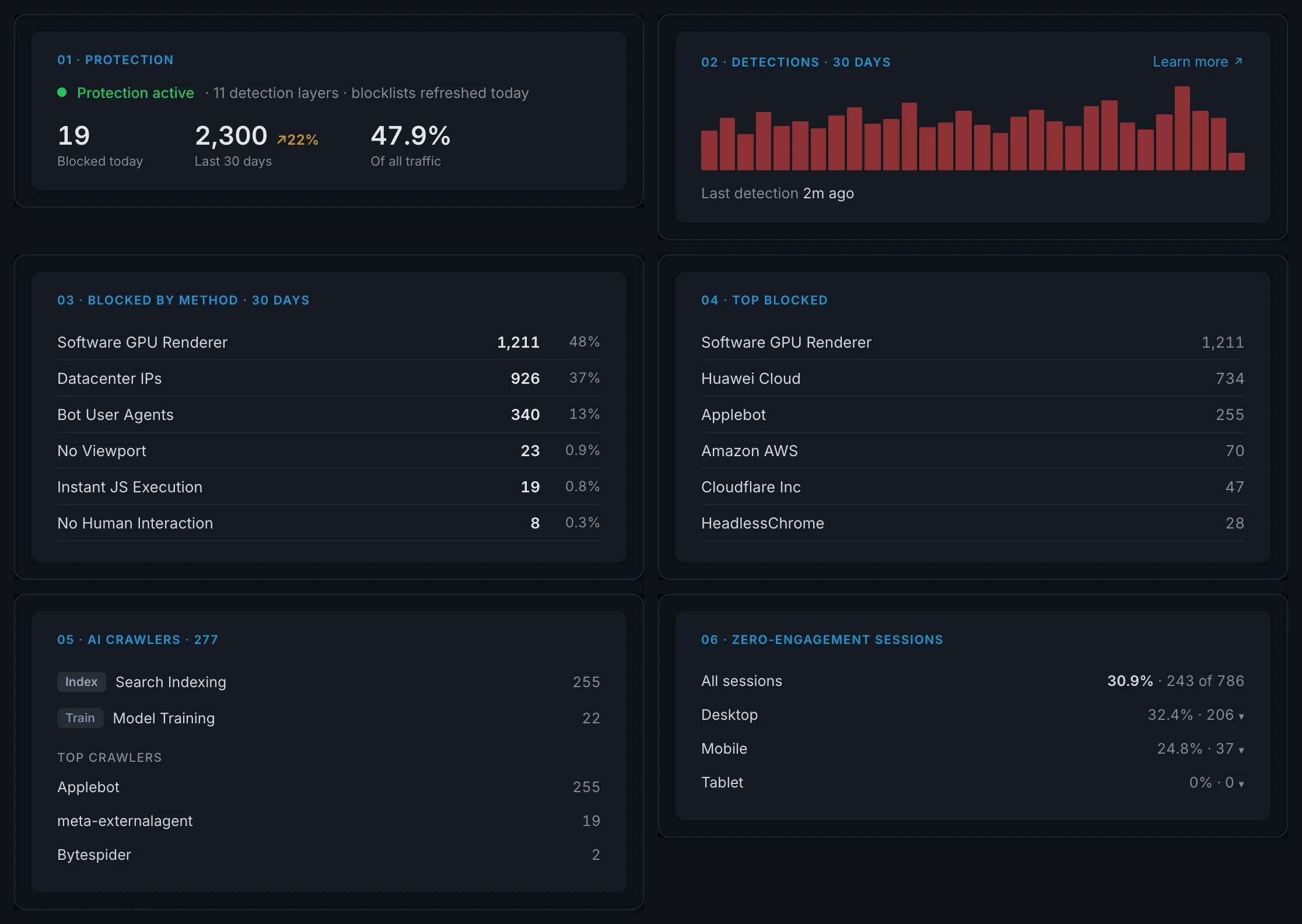Click the 05 · AI Crawlers · 277 heading

click(138, 640)
